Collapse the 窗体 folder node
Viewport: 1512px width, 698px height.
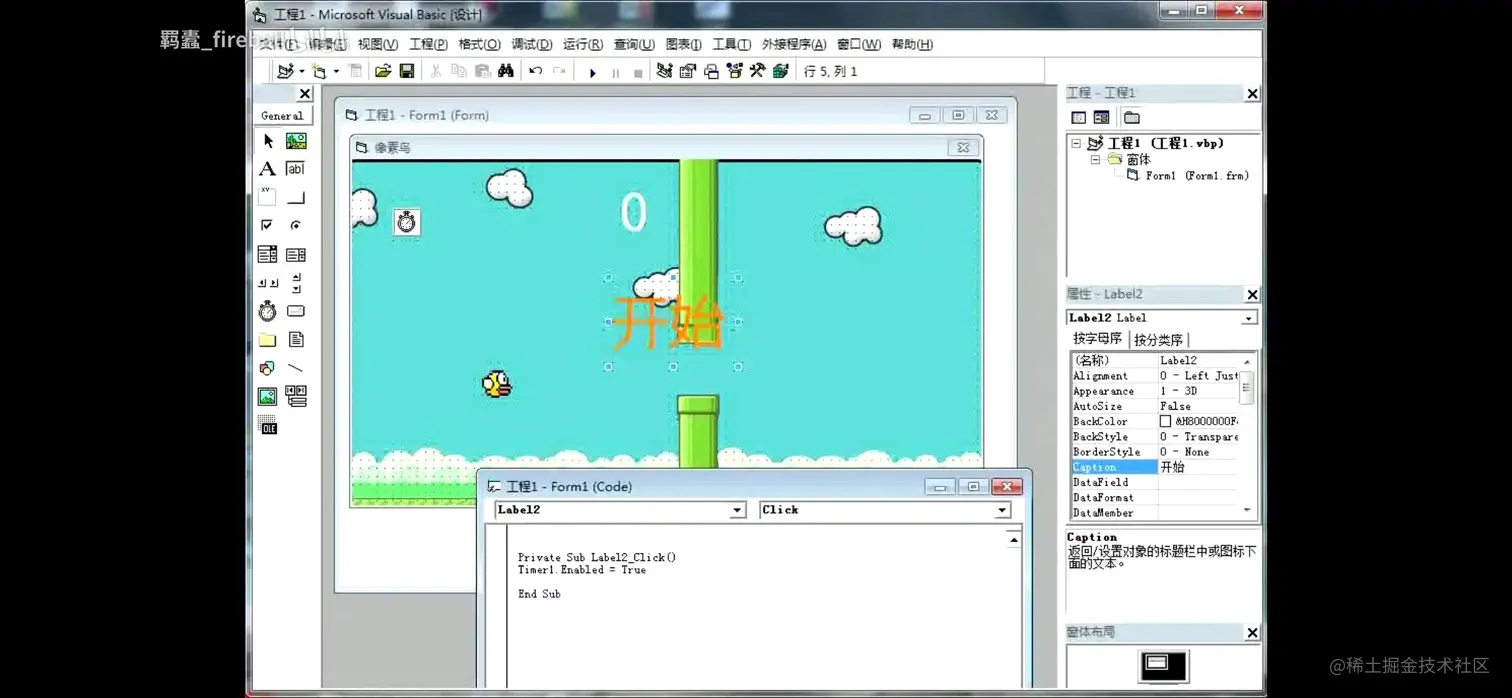point(1096,159)
